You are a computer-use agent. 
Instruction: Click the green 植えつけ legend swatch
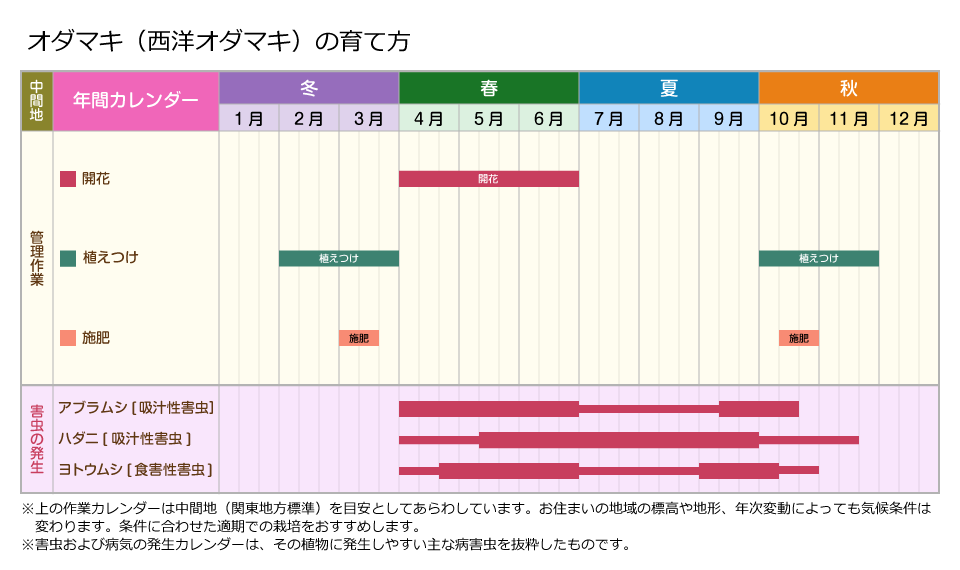pos(68,258)
